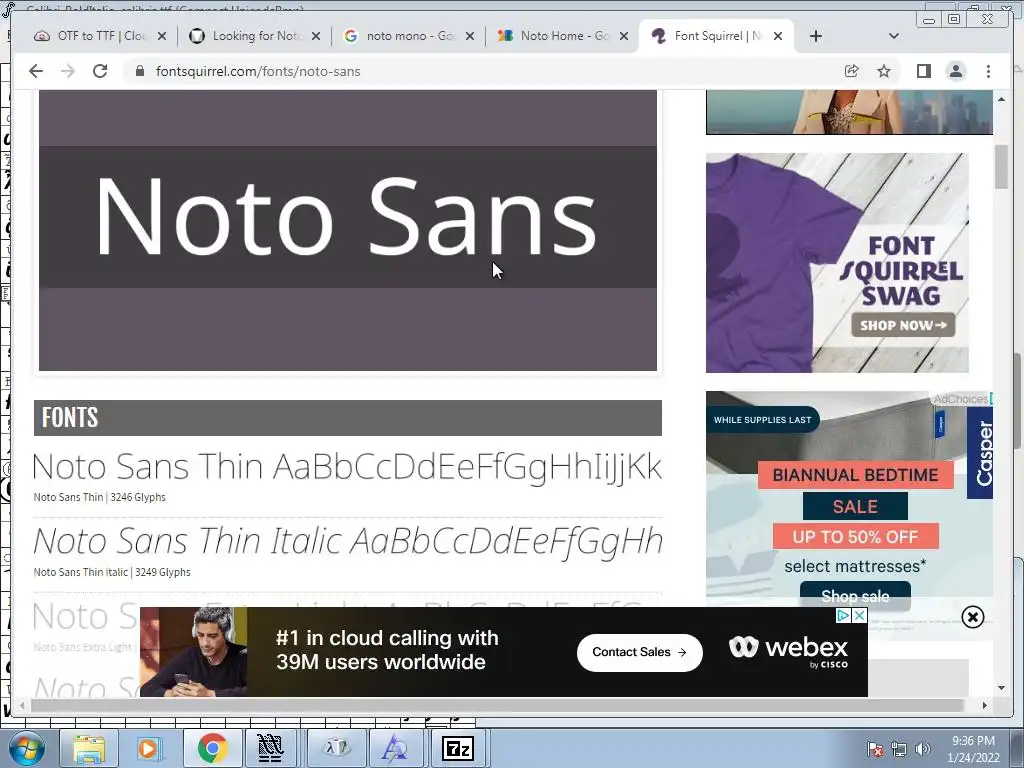Click the volume speaker tray icon
Image resolution: width=1024 pixels, height=768 pixels.
pos(923,749)
